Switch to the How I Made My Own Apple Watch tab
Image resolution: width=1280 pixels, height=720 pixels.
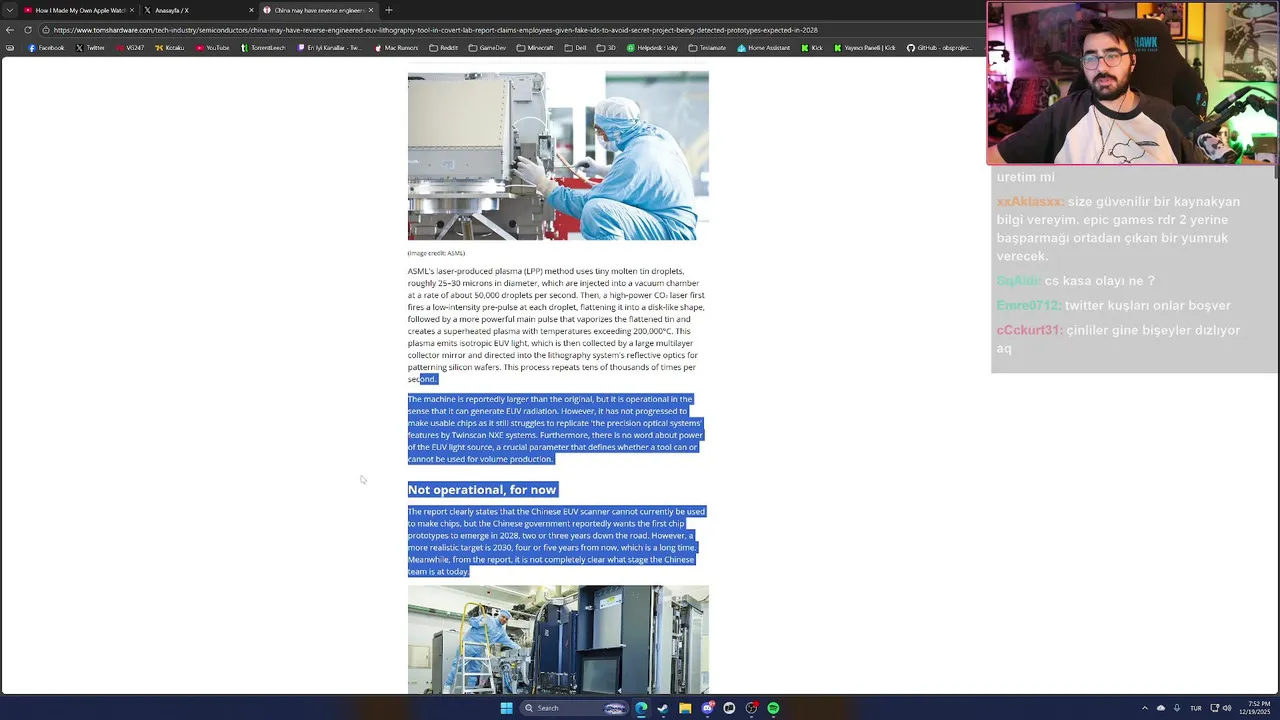[78, 10]
